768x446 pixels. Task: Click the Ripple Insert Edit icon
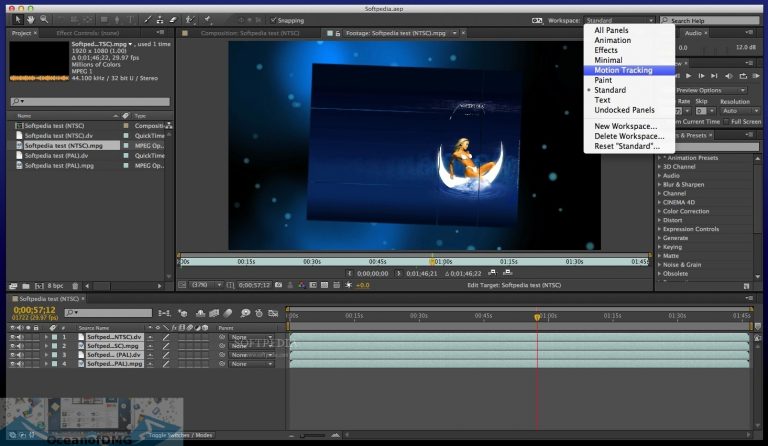(x=492, y=272)
